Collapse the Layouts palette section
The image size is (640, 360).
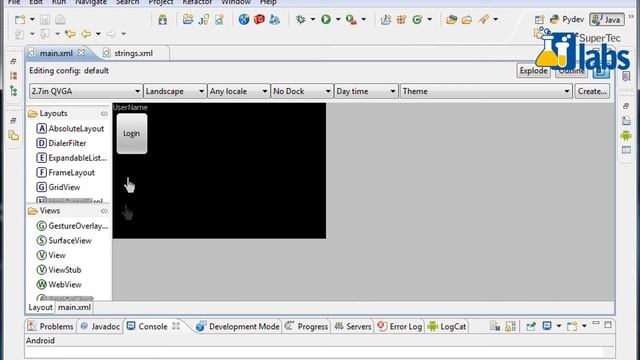coord(104,113)
